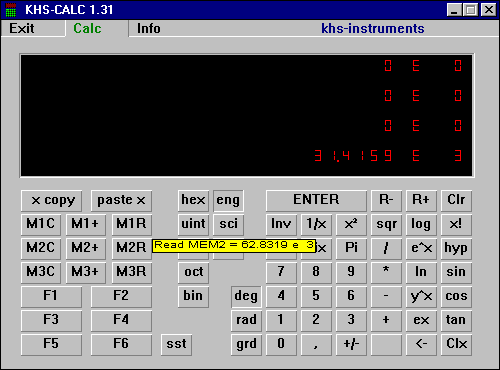Set angle mode to deg

(246, 296)
